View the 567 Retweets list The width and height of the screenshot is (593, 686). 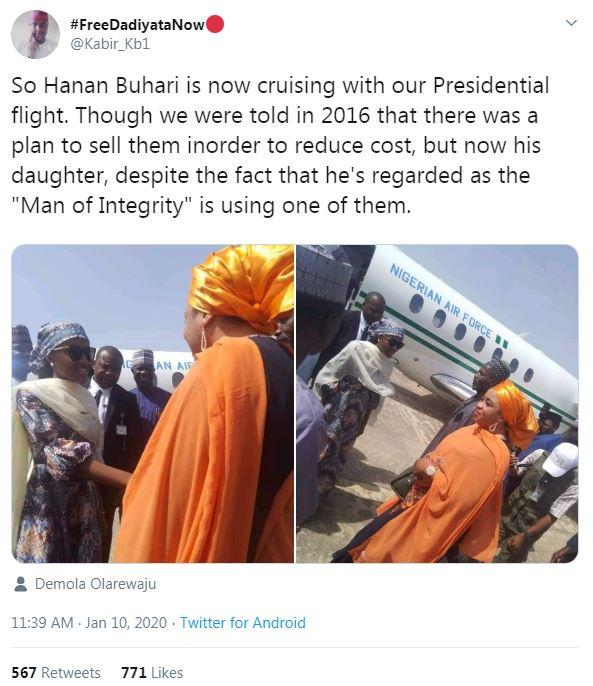tap(56, 672)
